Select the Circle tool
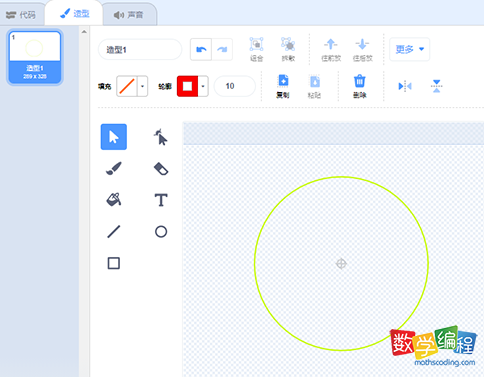The image size is (484, 377). click(x=161, y=232)
